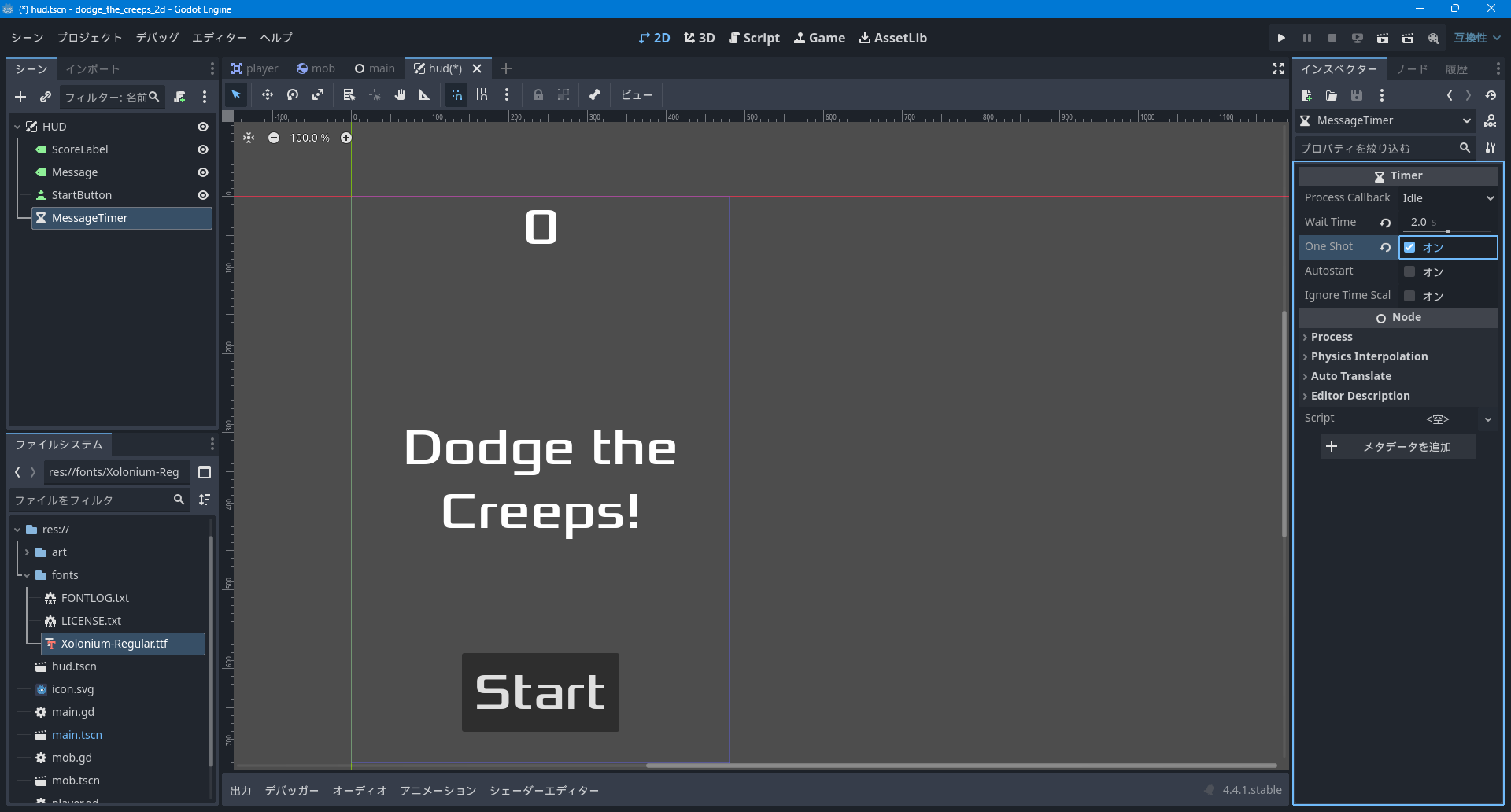
Task: Click the stop running project button
Action: (1332, 38)
